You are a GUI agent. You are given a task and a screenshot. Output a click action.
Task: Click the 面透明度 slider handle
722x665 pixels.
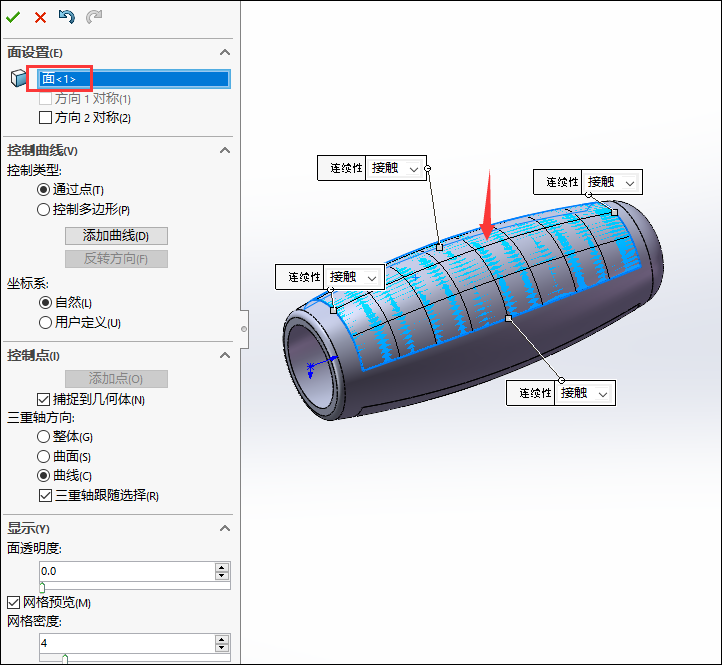[x=42, y=587]
